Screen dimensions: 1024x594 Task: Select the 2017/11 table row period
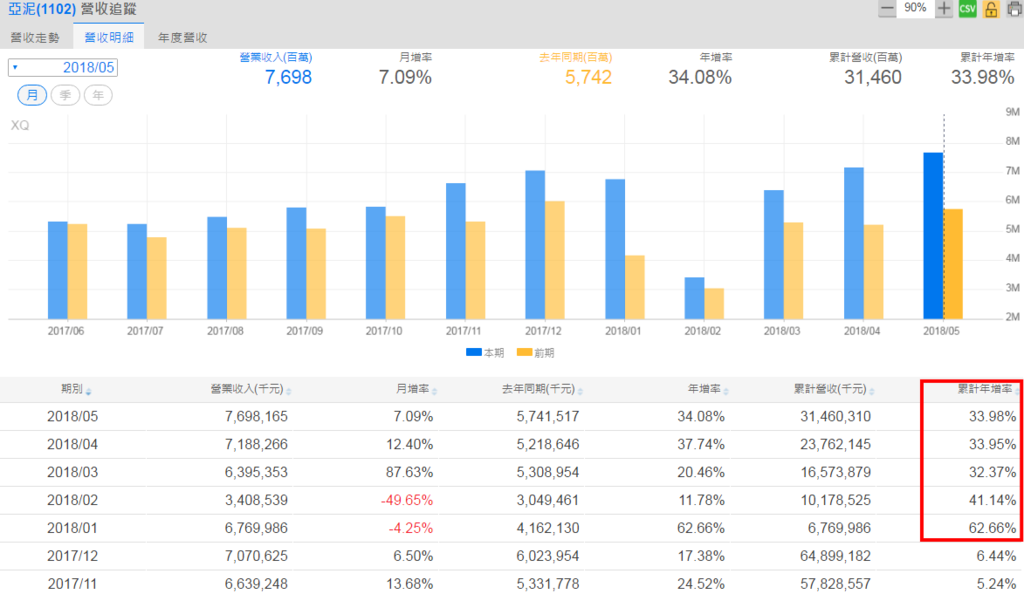click(72, 584)
